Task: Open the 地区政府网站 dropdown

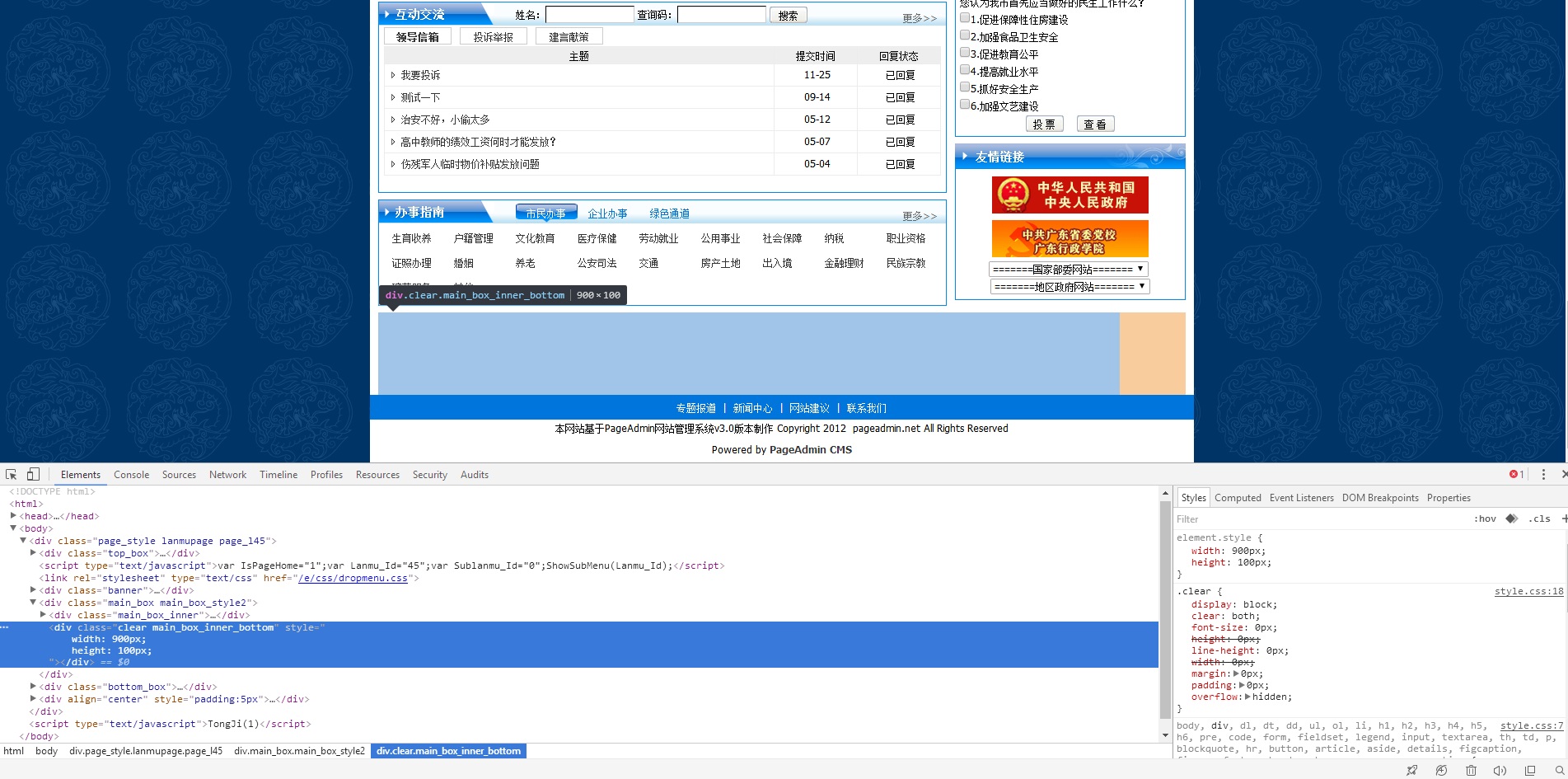Action: [1070, 287]
